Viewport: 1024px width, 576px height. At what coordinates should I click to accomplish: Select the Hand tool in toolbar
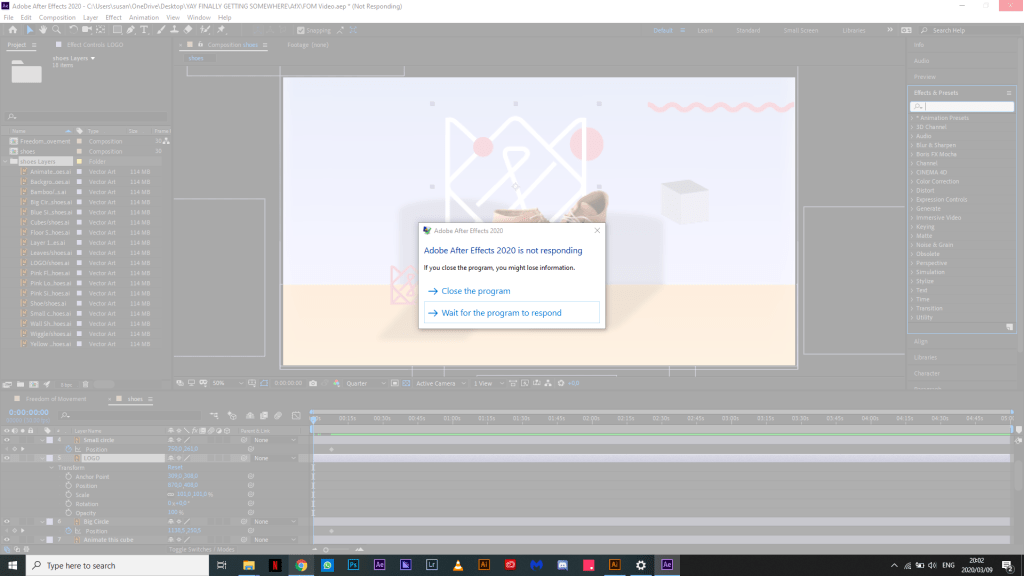click(43, 30)
